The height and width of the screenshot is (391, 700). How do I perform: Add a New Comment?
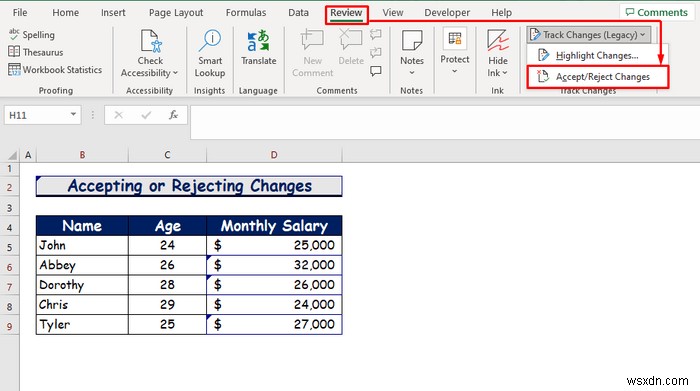pyautogui.click(x=312, y=54)
